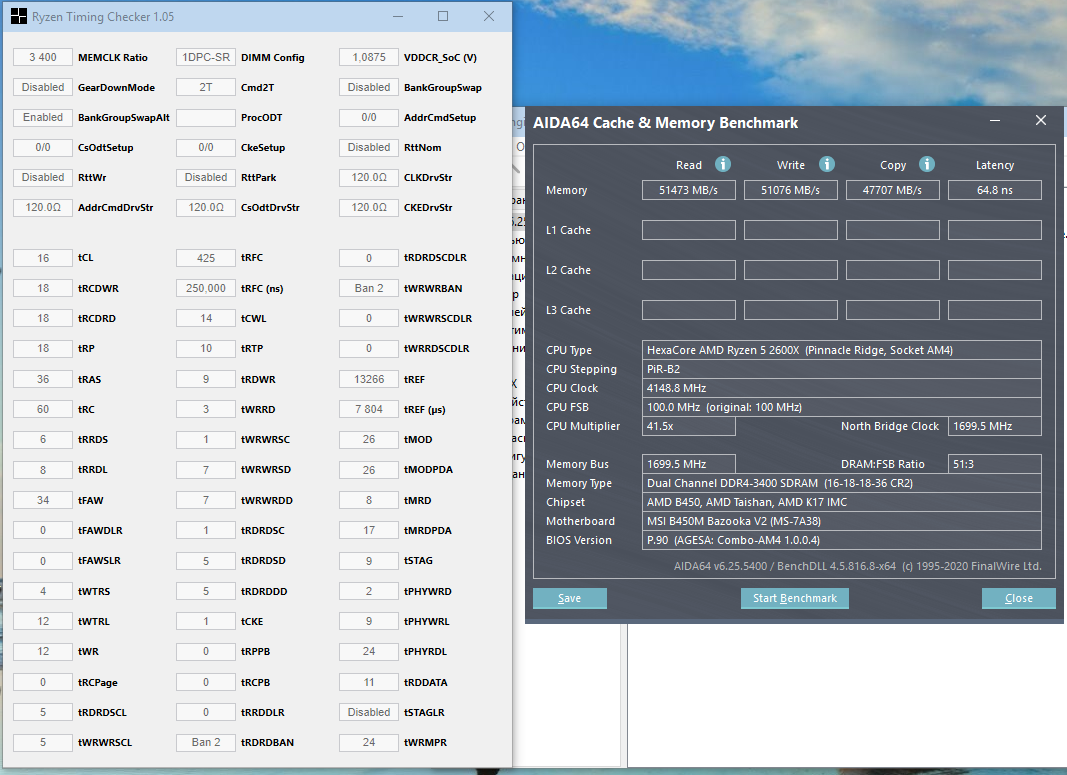Screen dimensions: 1067x775
Task: Click the CLKDrvStr value field
Action: point(369,177)
